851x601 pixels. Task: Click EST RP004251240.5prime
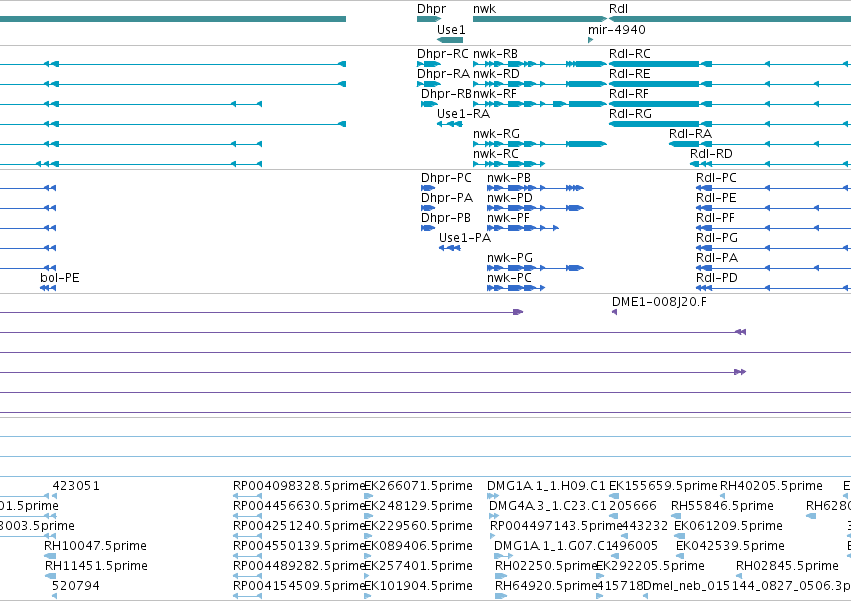(247, 536)
